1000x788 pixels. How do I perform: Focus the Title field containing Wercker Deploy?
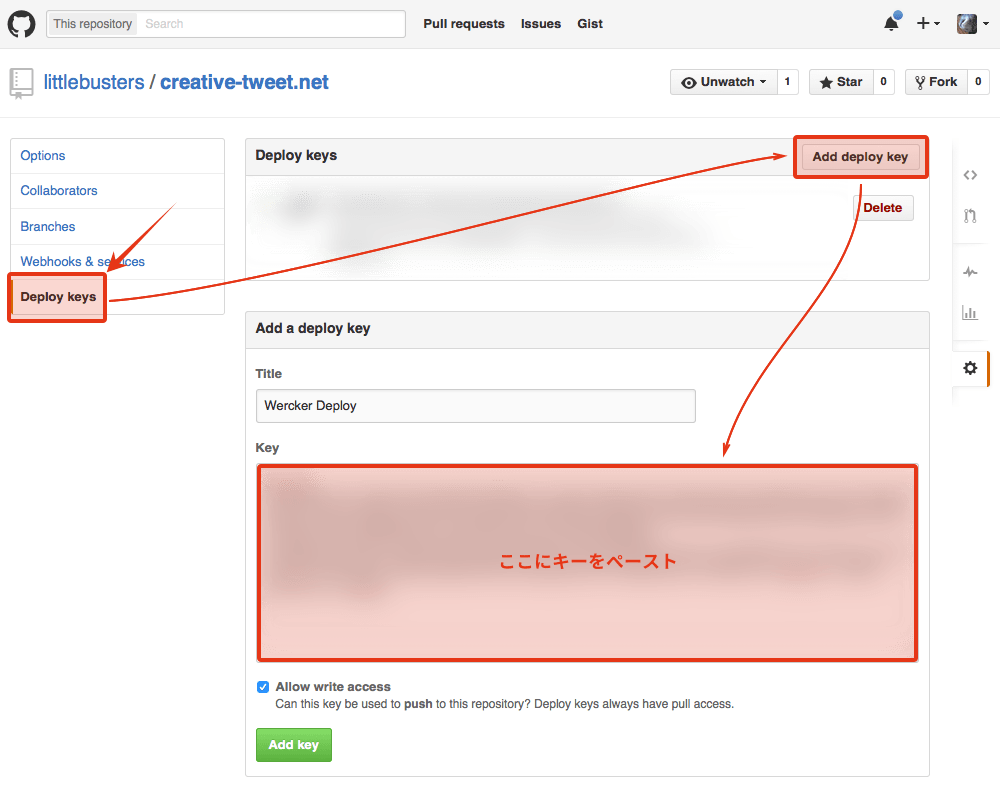(x=475, y=406)
